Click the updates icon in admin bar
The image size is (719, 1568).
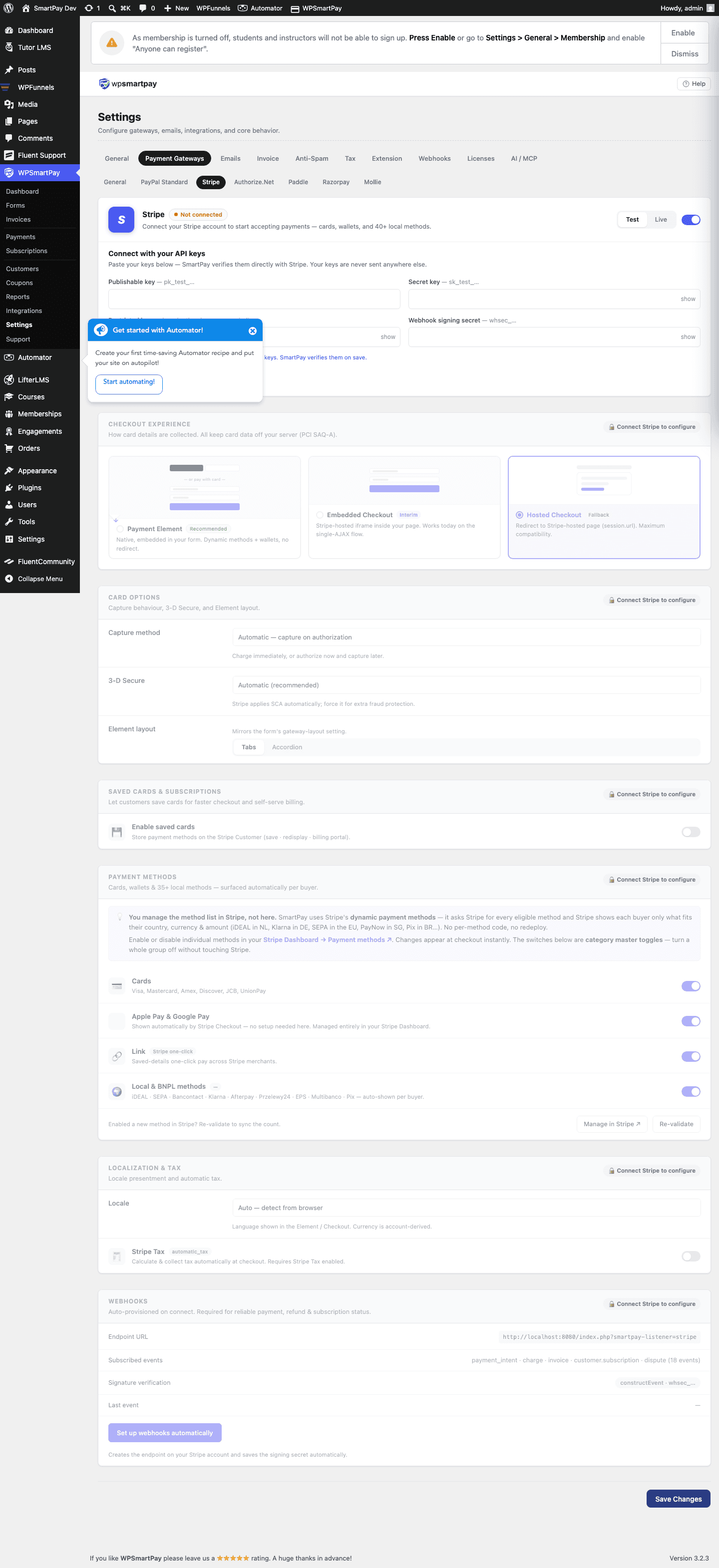(x=89, y=8)
